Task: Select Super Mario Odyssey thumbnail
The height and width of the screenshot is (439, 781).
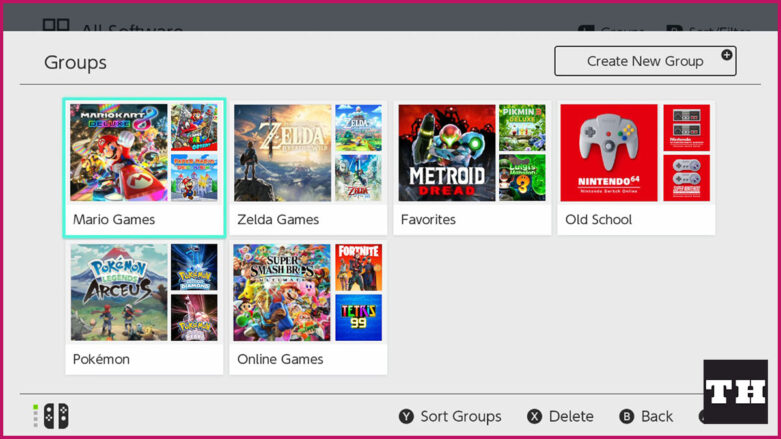Action: [x=194, y=128]
